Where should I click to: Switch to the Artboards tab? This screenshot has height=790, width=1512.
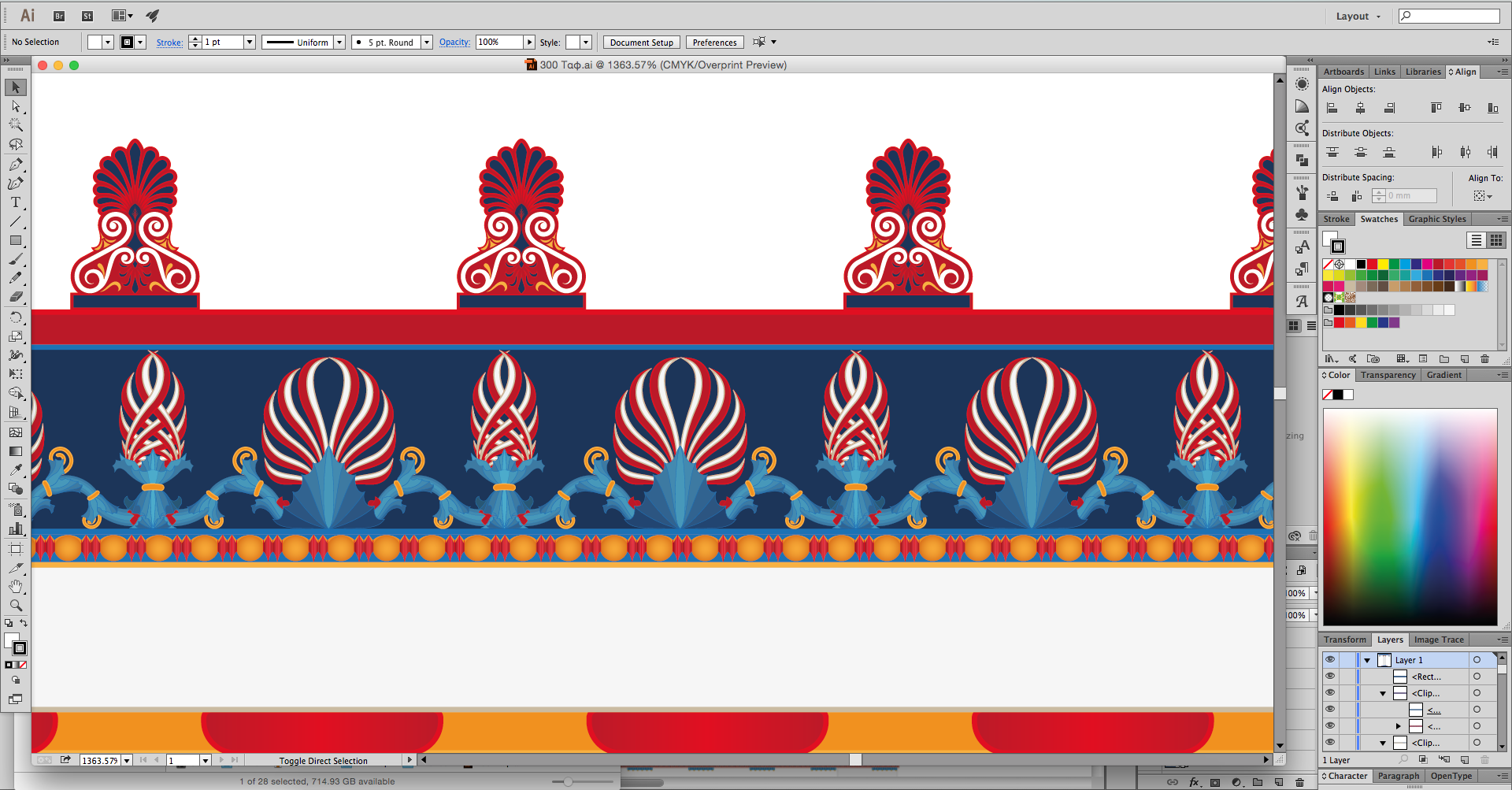[x=1343, y=72]
